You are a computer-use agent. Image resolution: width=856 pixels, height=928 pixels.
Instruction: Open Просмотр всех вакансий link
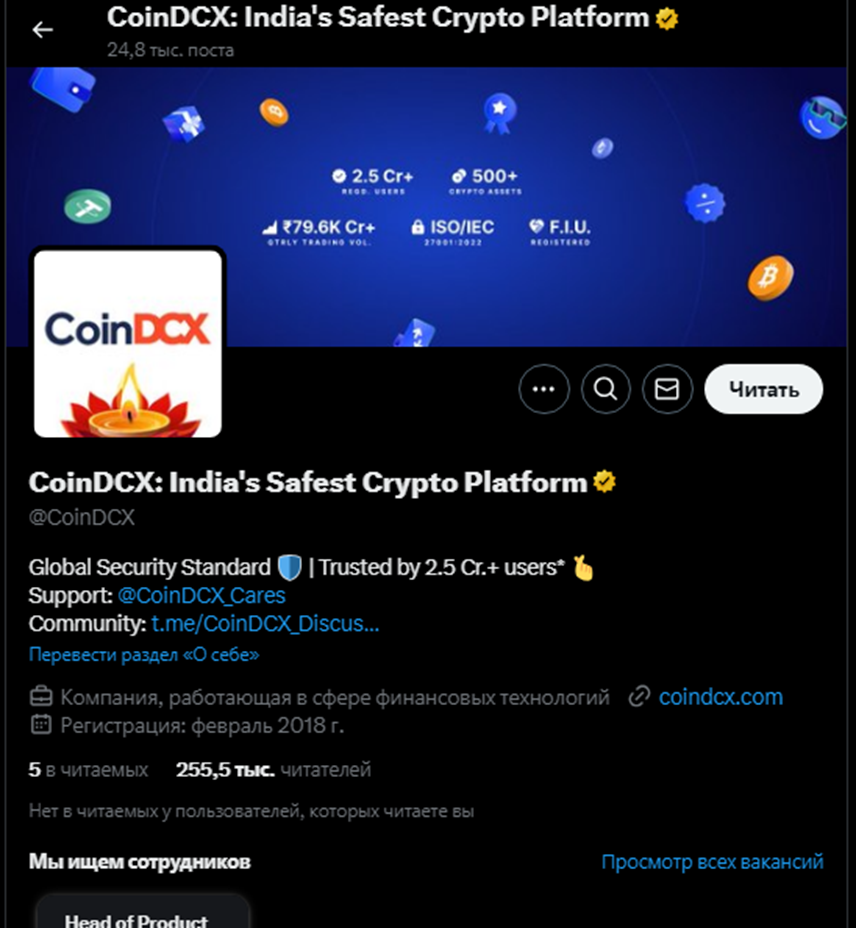712,862
